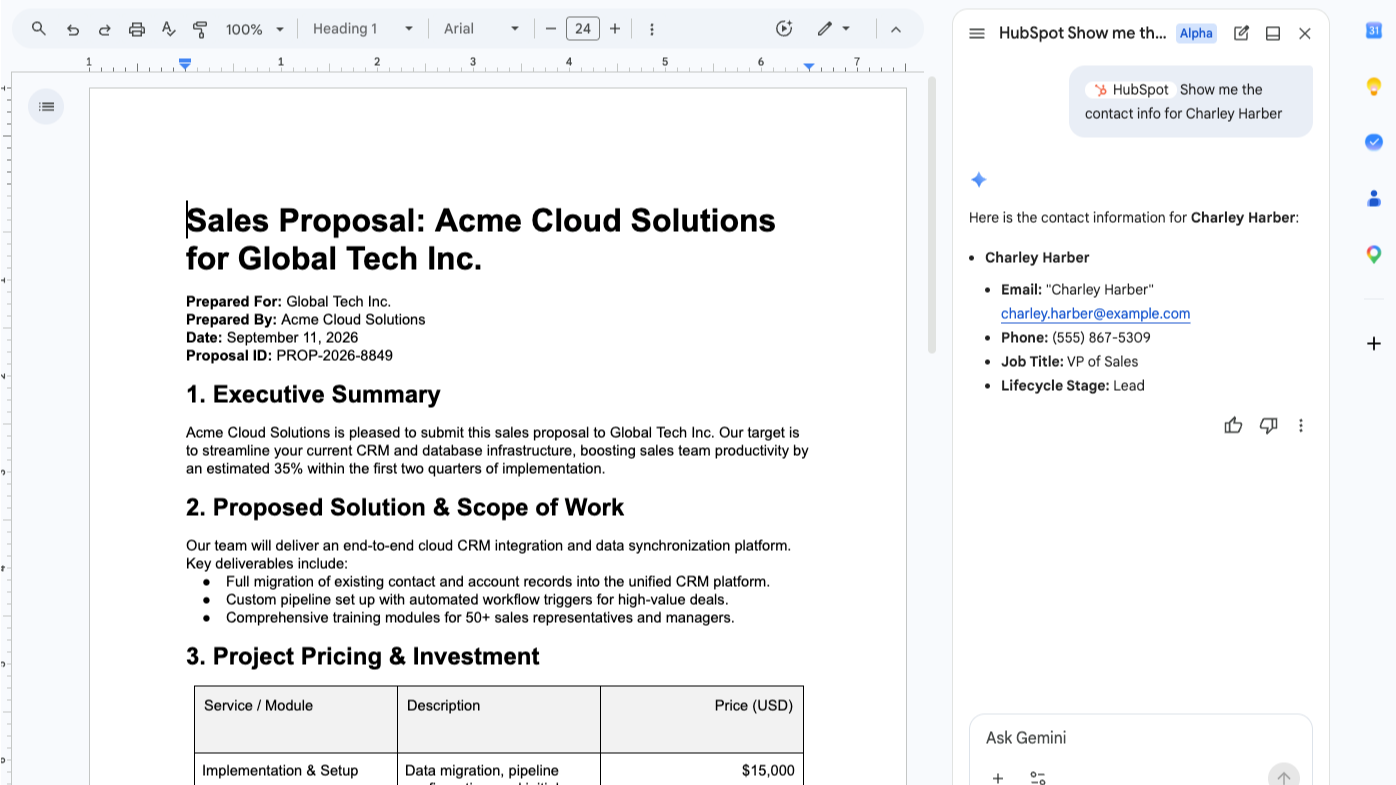The image size is (1396, 785).
Task: Get add-ons with plus icon
Action: click(1374, 344)
